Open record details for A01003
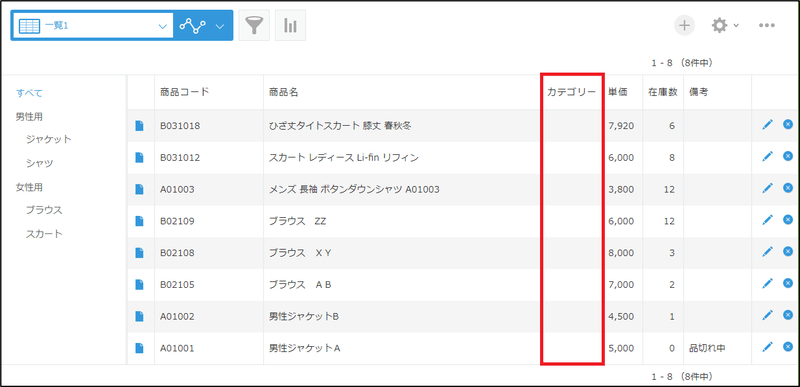This screenshot has width=800, height=387. pyautogui.click(x=139, y=189)
